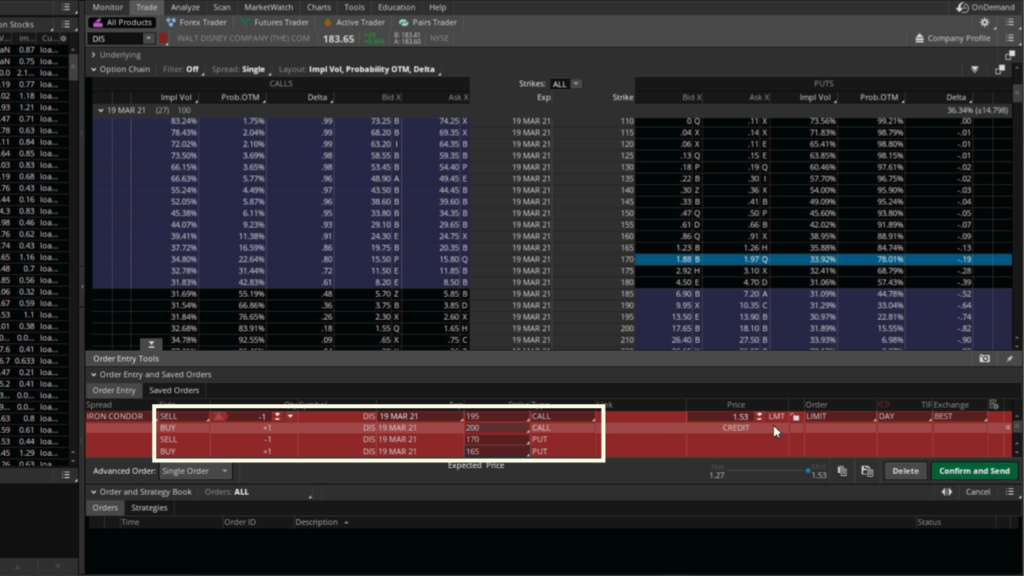Edit the 195 strike field in the order
This screenshot has height=576, width=1024.
click(x=496, y=417)
